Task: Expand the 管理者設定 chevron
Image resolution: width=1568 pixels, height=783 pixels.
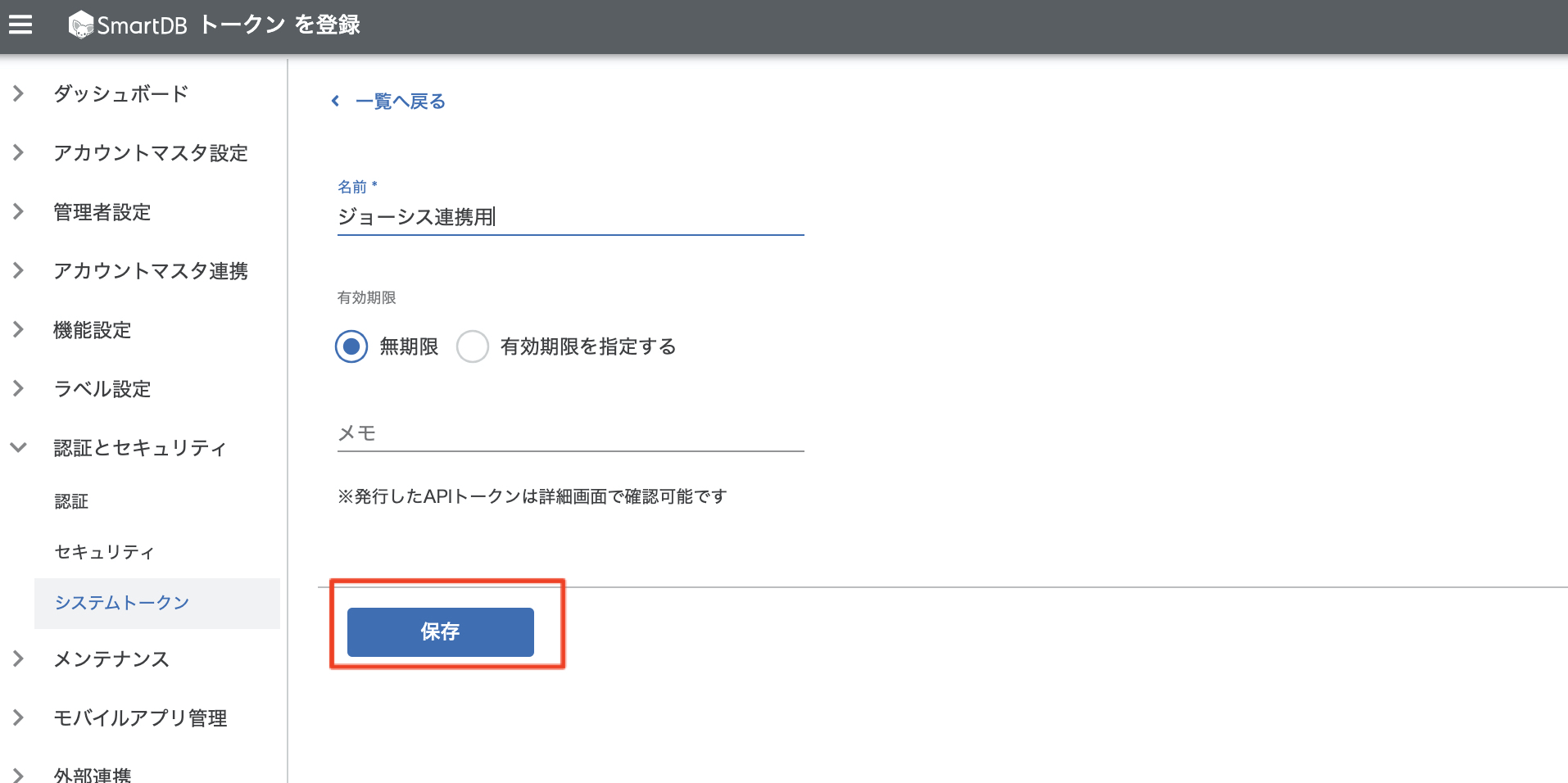Action: tap(18, 212)
